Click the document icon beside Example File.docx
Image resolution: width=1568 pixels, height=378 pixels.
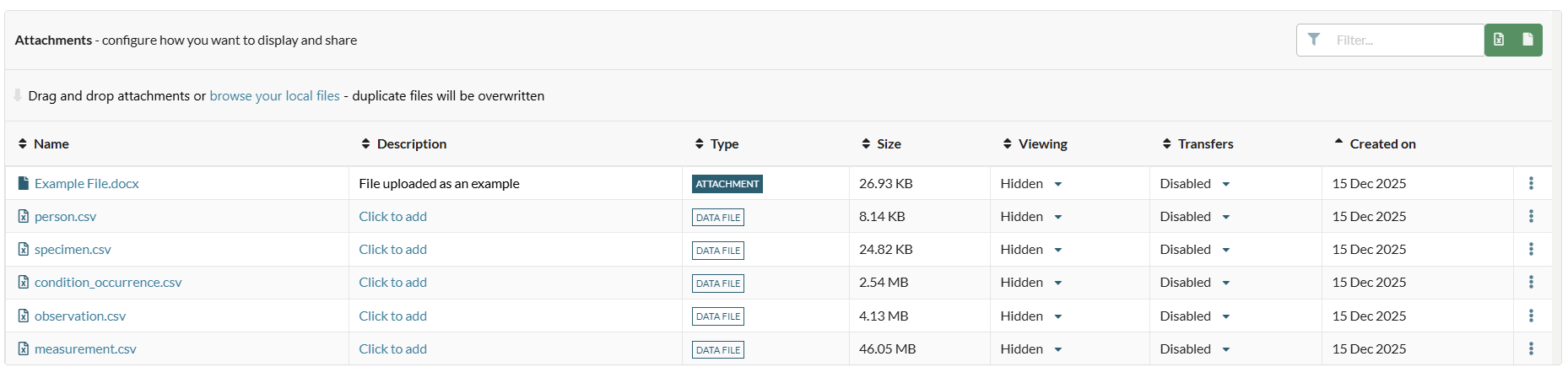(24, 183)
